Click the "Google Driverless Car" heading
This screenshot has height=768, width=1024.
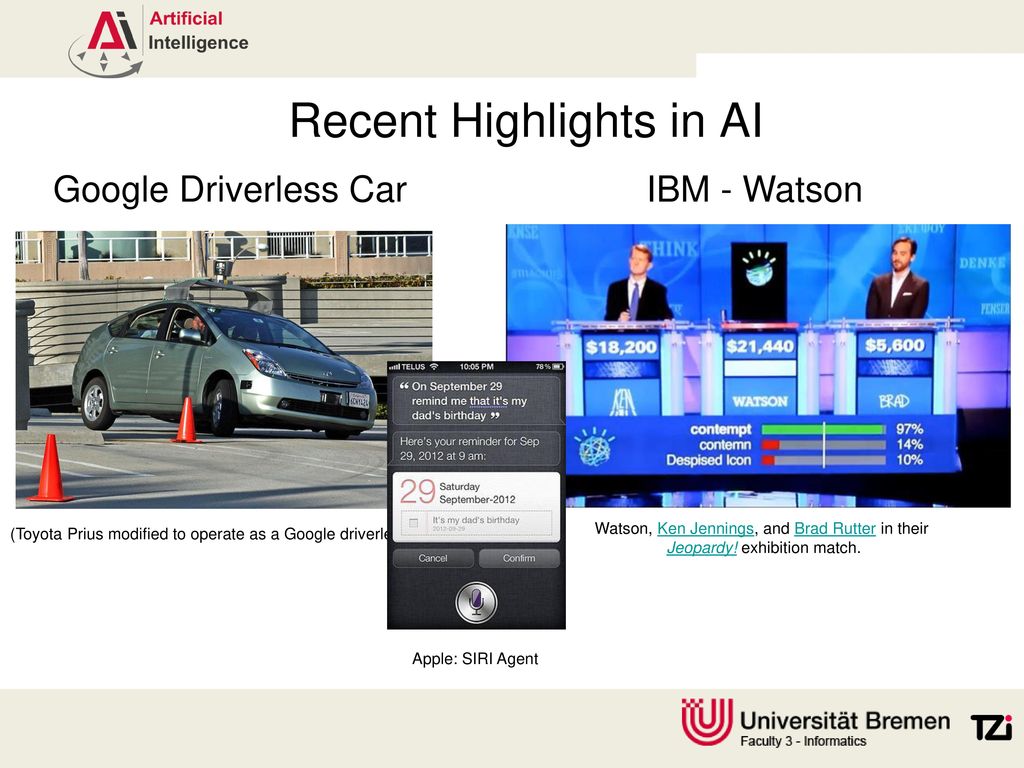230,189
